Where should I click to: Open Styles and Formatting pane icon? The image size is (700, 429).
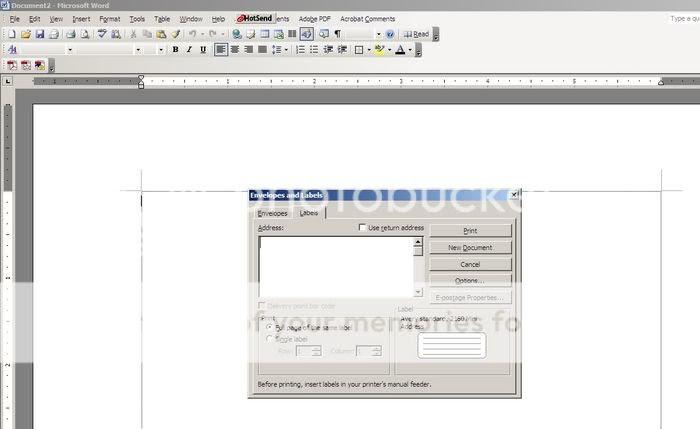click(x=12, y=50)
